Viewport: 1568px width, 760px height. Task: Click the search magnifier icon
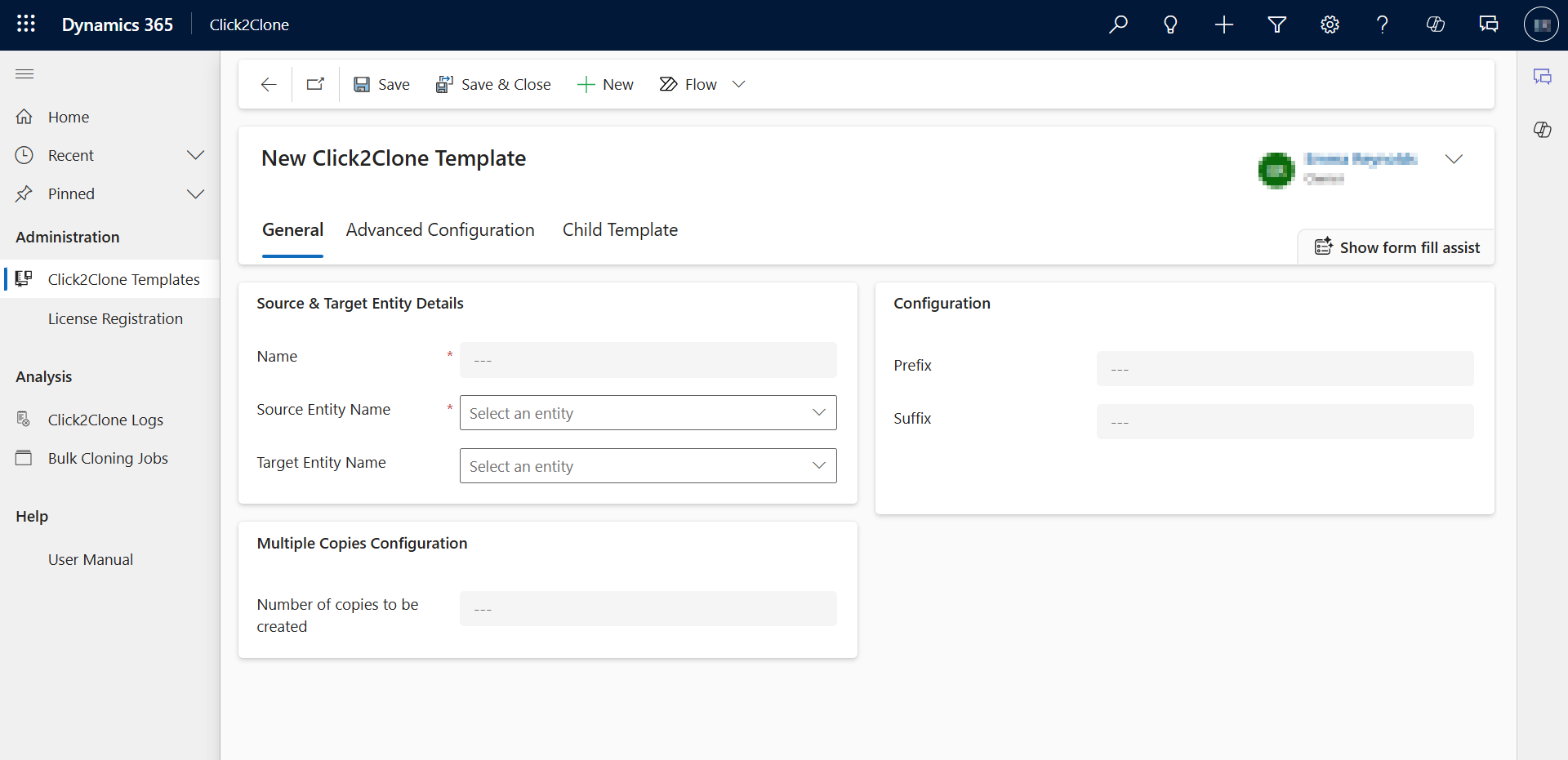click(1118, 24)
